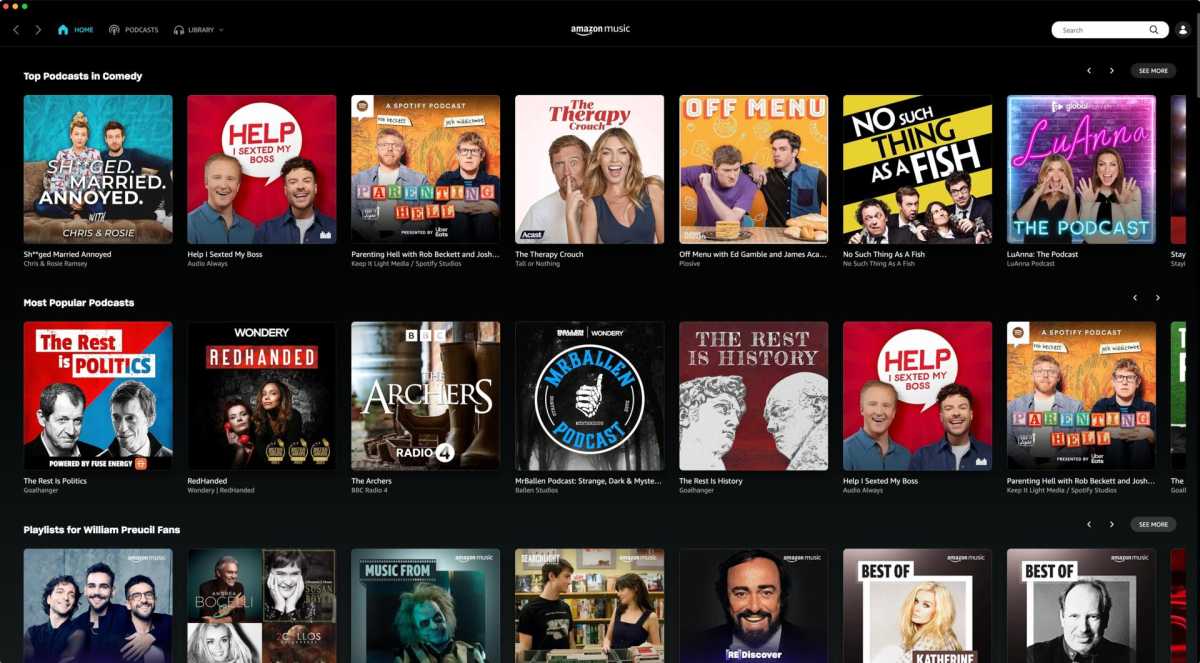Screen dimensions: 1200x663
Task: Click the left chevron beside Top Podcasts in Comedy
Action: pos(1090,70)
